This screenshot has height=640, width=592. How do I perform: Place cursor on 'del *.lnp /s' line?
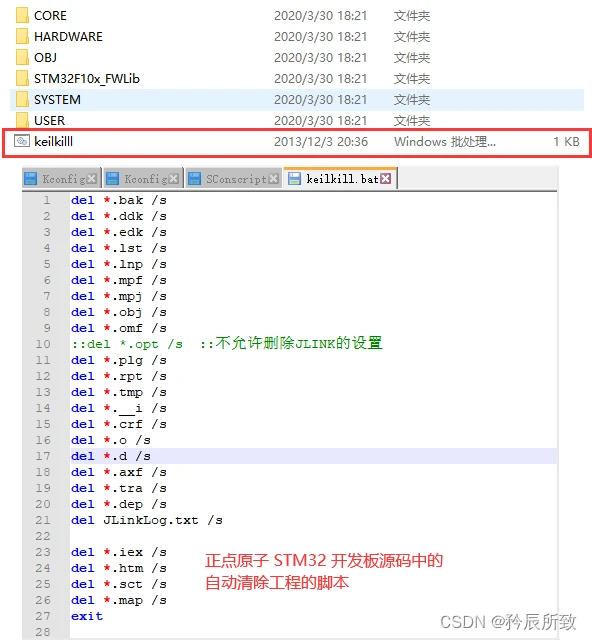(x=119, y=264)
